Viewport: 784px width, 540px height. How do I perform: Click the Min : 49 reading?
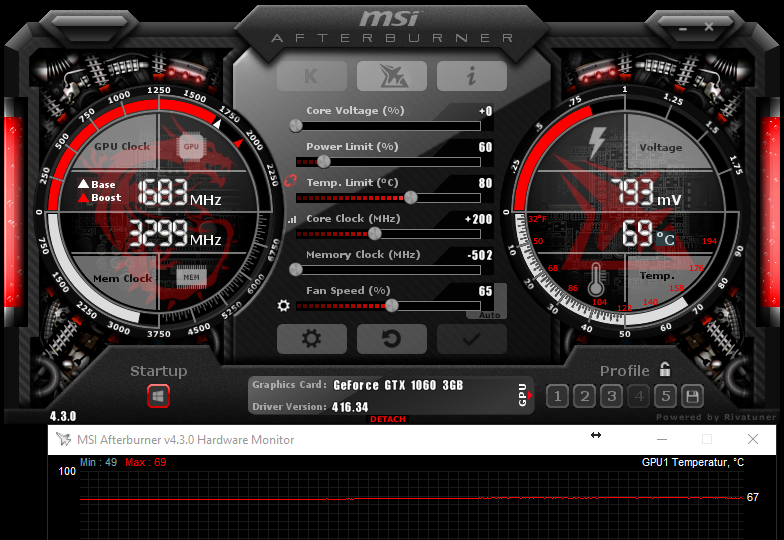(98, 462)
